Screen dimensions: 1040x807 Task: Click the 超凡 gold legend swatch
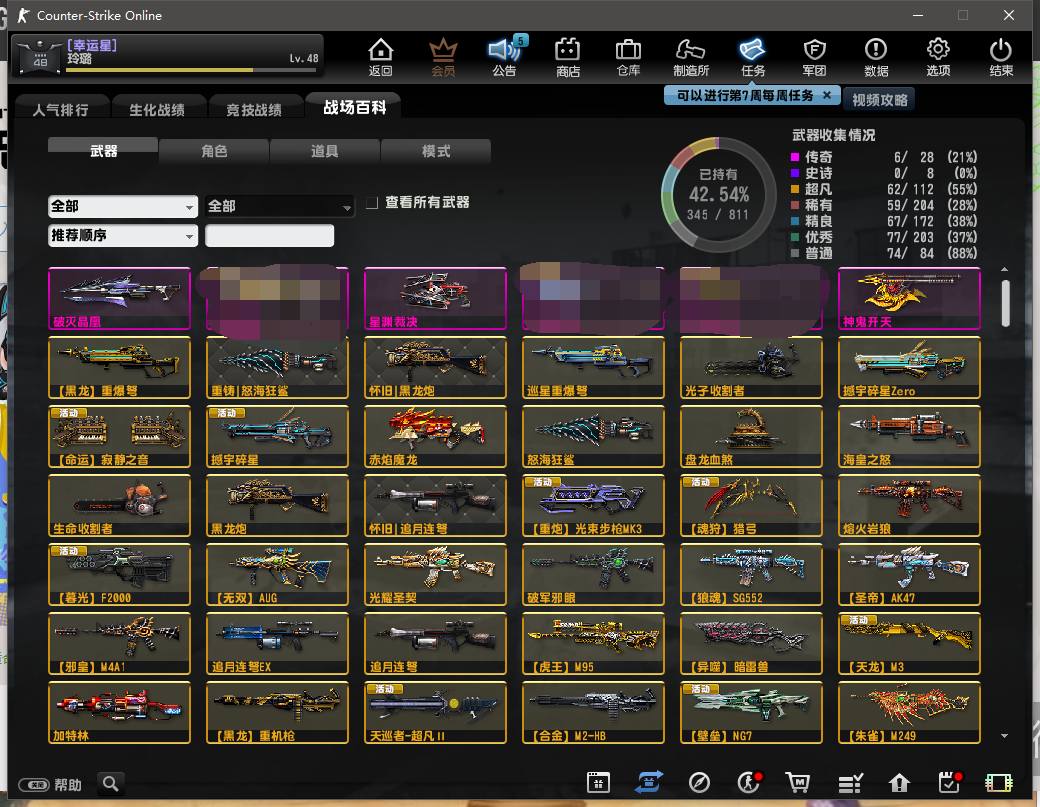tap(795, 189)
